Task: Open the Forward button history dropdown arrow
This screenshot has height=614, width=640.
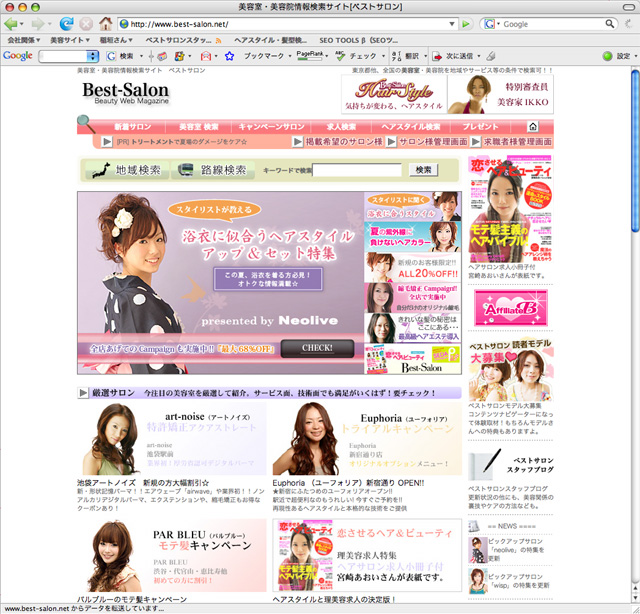Action: tap(49, 24)
